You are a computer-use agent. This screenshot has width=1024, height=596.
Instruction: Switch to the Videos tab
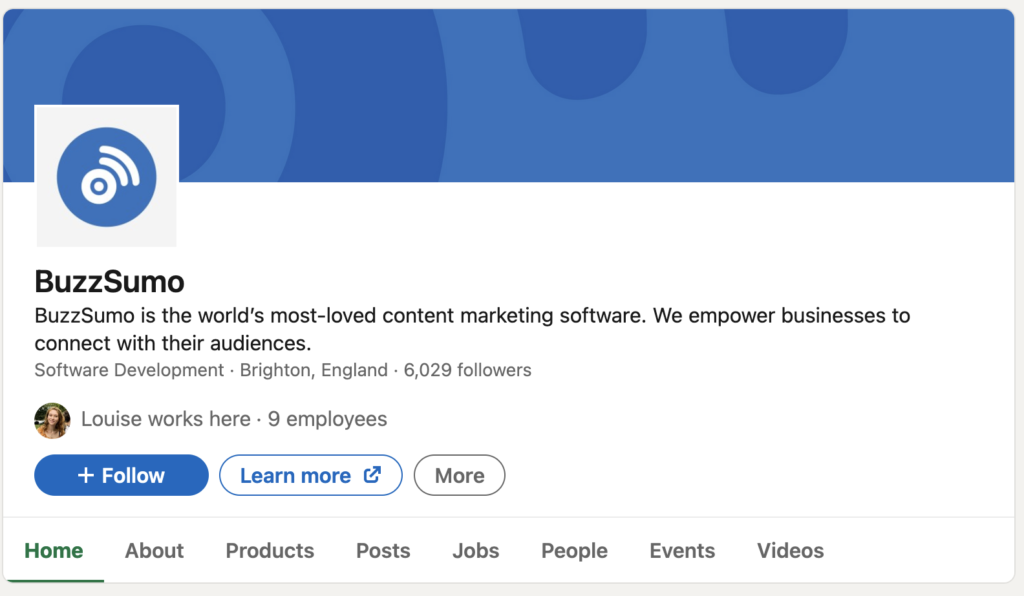[x=790, y=551]
